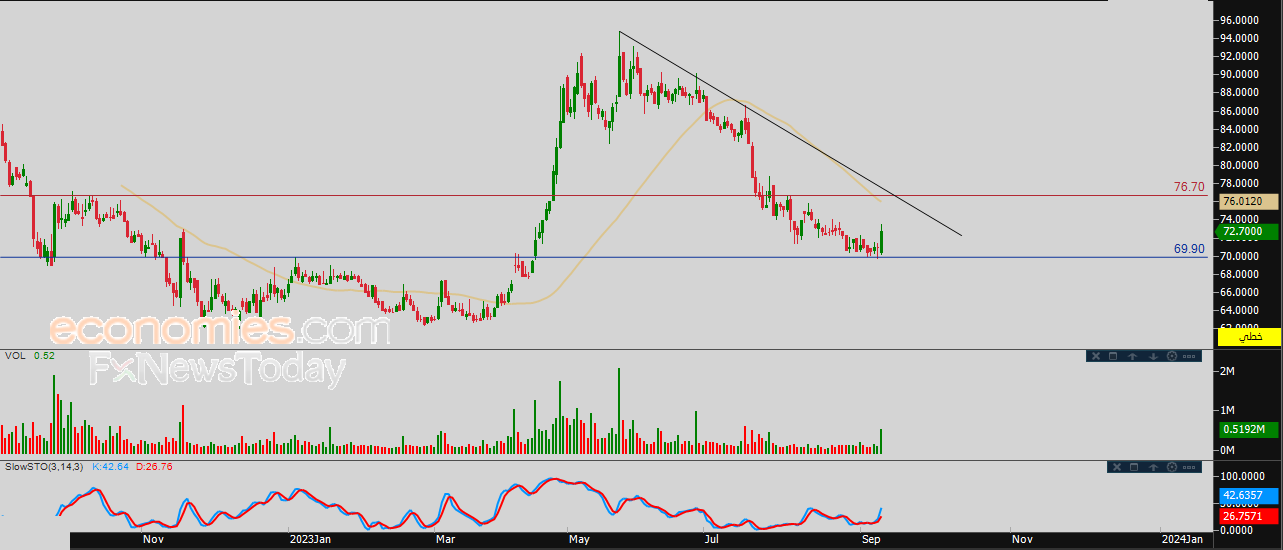1283x550 pixels.
Task: Open VOL indicator settings gear
Action: [x=1172, y=356]
